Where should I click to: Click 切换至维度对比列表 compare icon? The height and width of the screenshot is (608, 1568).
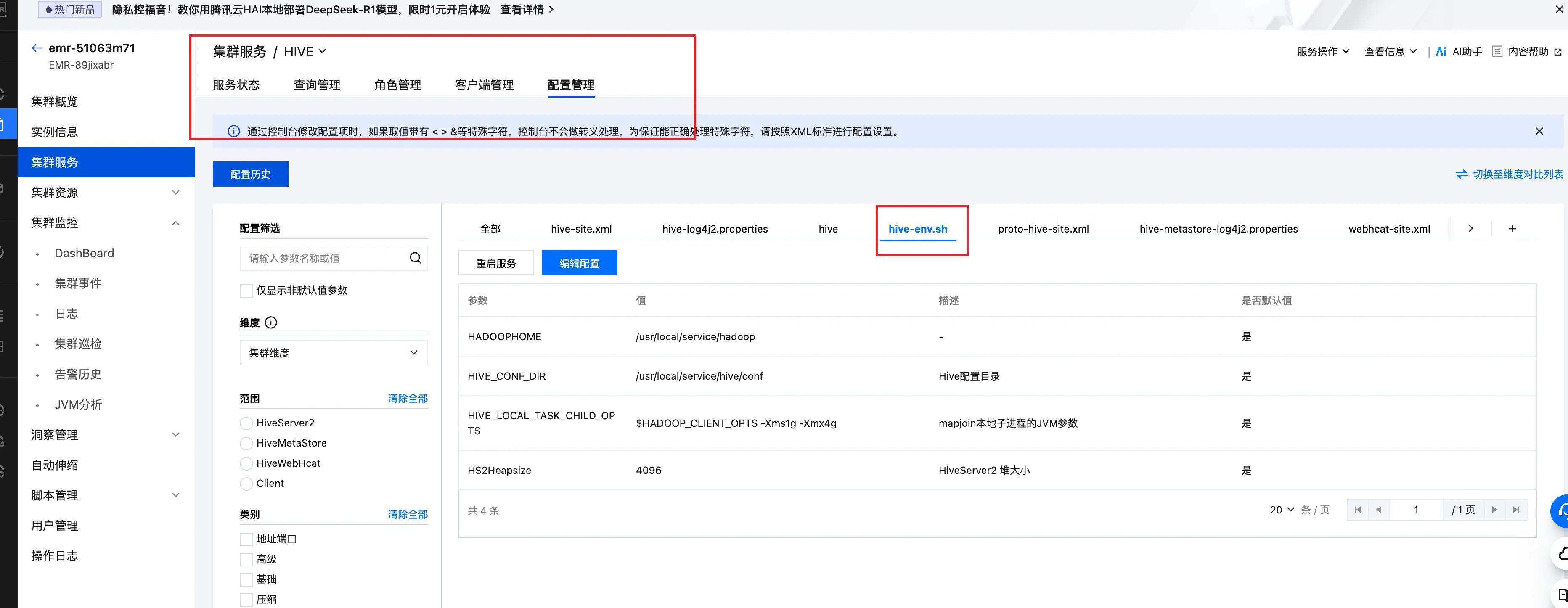click(x=1463, y=174)
